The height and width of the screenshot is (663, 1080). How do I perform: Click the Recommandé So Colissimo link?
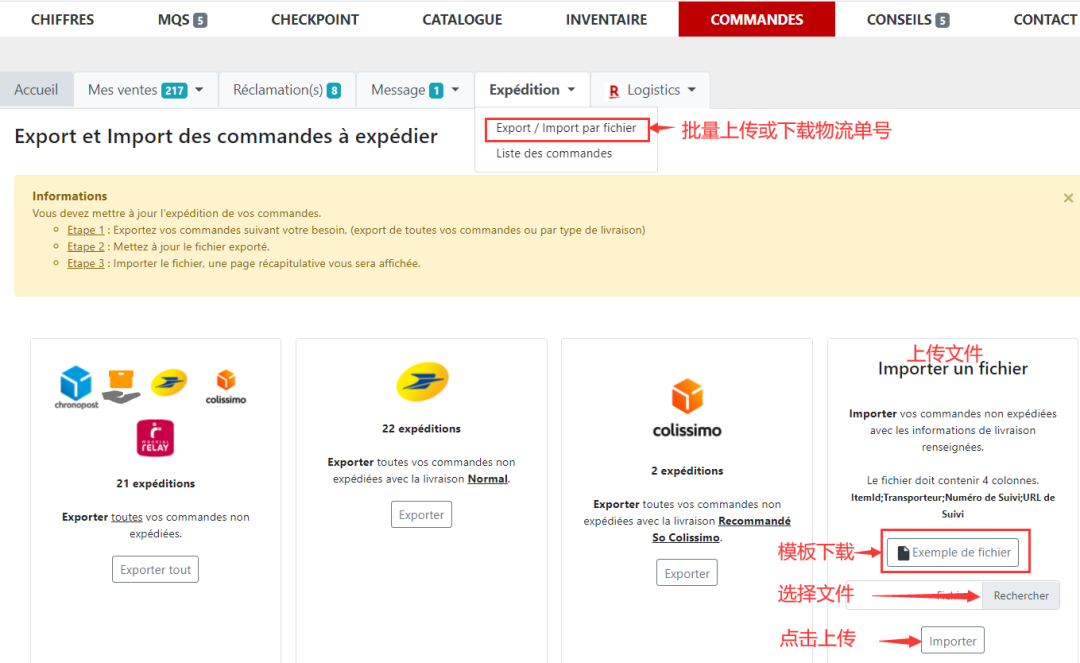[x=721, y=529]
